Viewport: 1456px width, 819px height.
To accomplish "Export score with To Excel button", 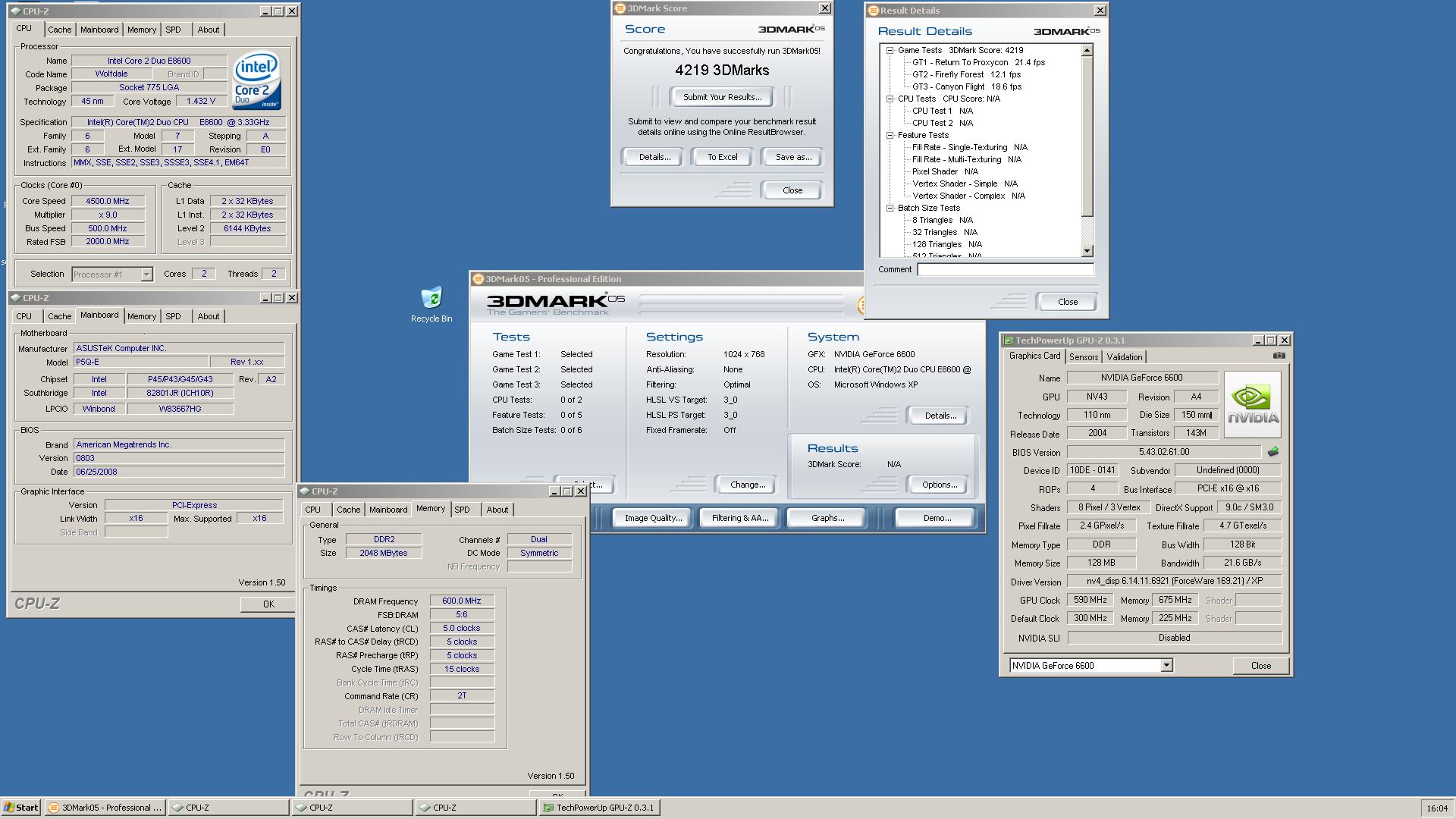I will coord(722,157).
